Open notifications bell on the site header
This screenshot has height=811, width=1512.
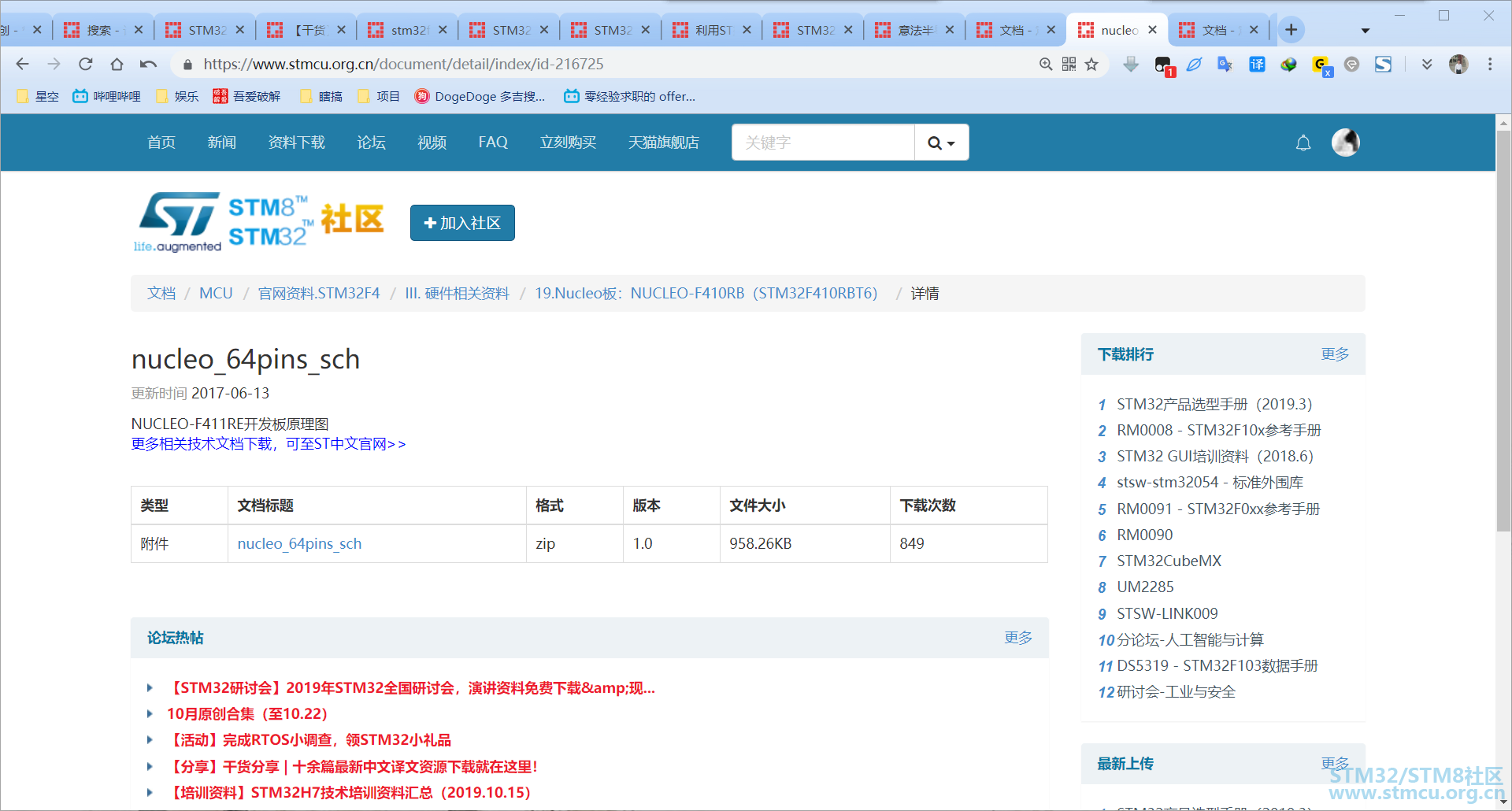(1303, 143)
